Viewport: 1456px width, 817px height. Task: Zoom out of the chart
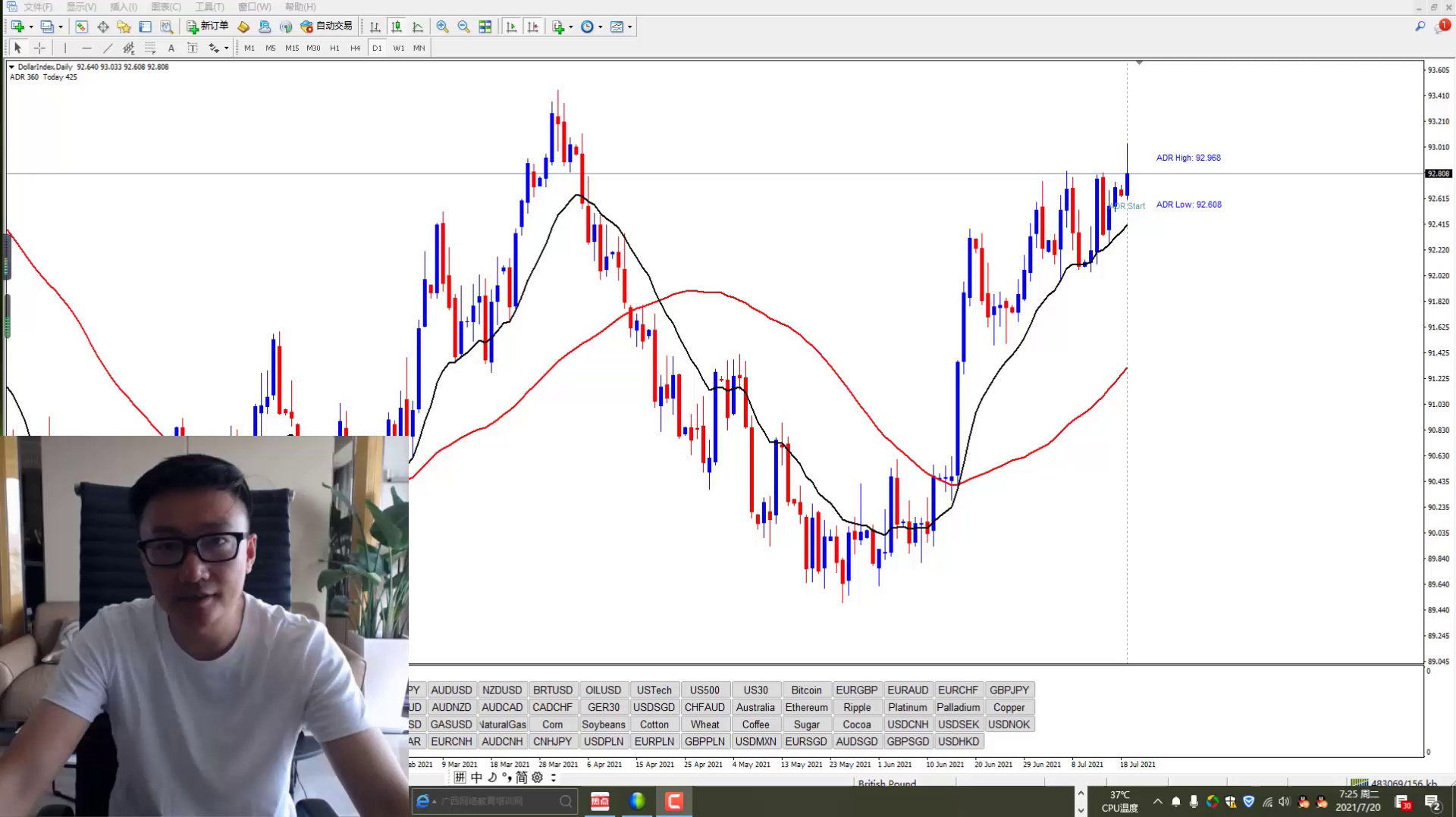tap(463, 27)
